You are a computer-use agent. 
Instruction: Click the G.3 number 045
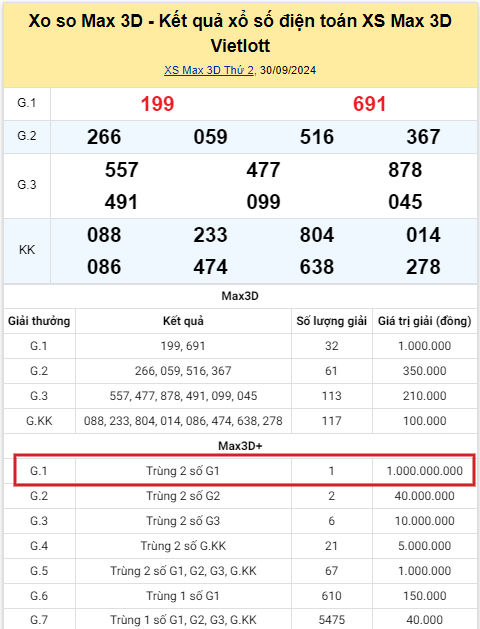[405, 202]
